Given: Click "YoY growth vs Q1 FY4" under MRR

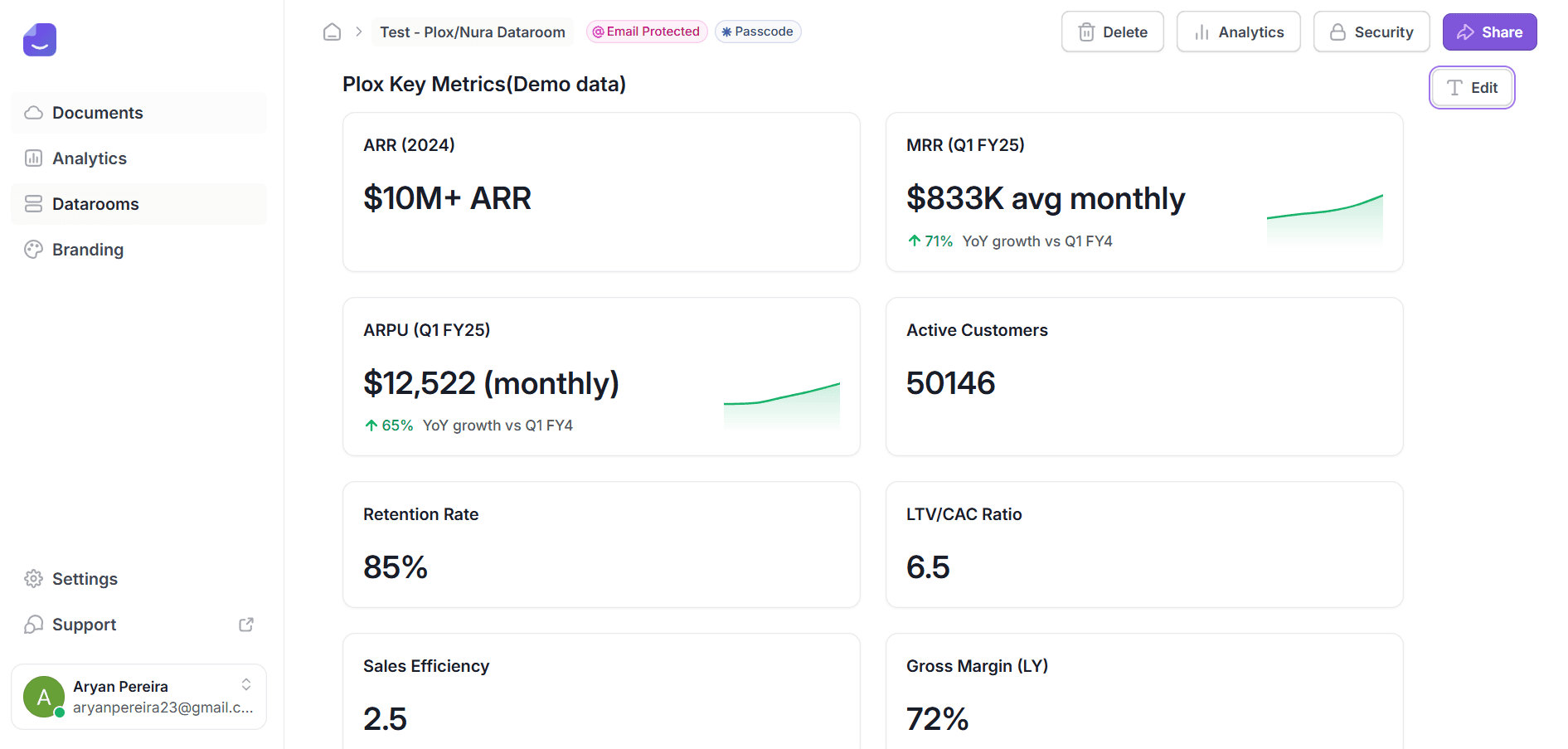Looking at the screenshot, I should [x=1037, y=241].
